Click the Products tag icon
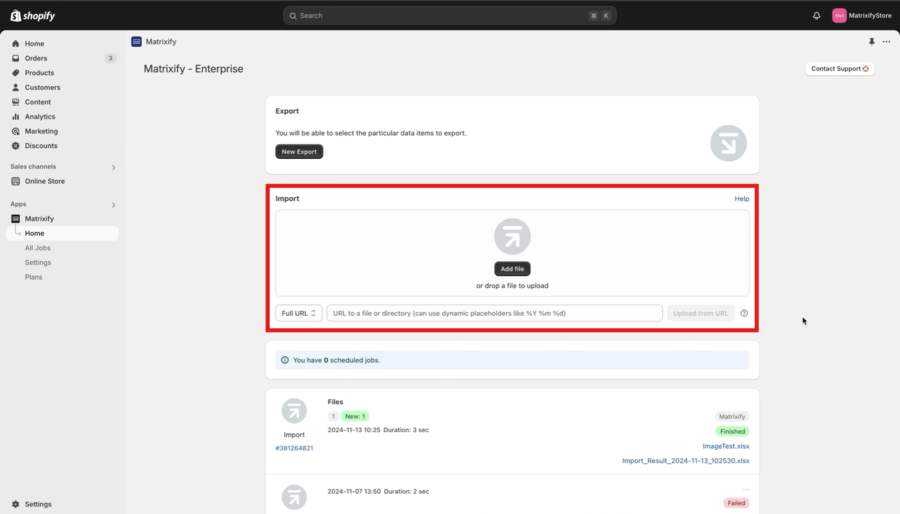This screenshot has height=514, width=900. 15,73
